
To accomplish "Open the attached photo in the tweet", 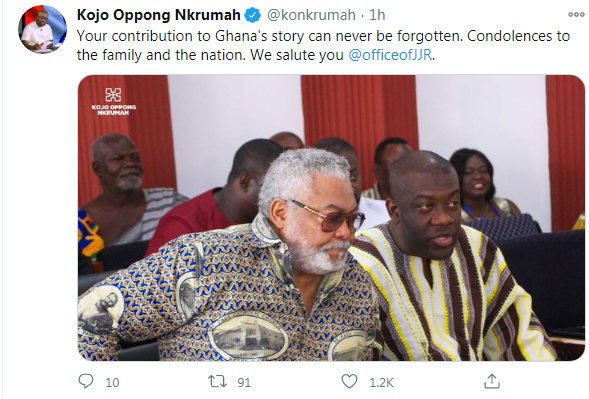I will (x=331, y=218).
